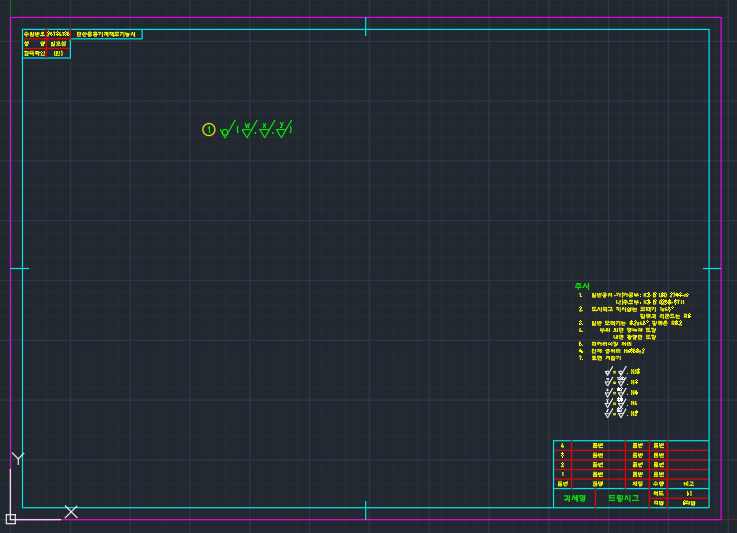Click the 수험번호 label cell
The image size is (737, 533).
point(34,34)
